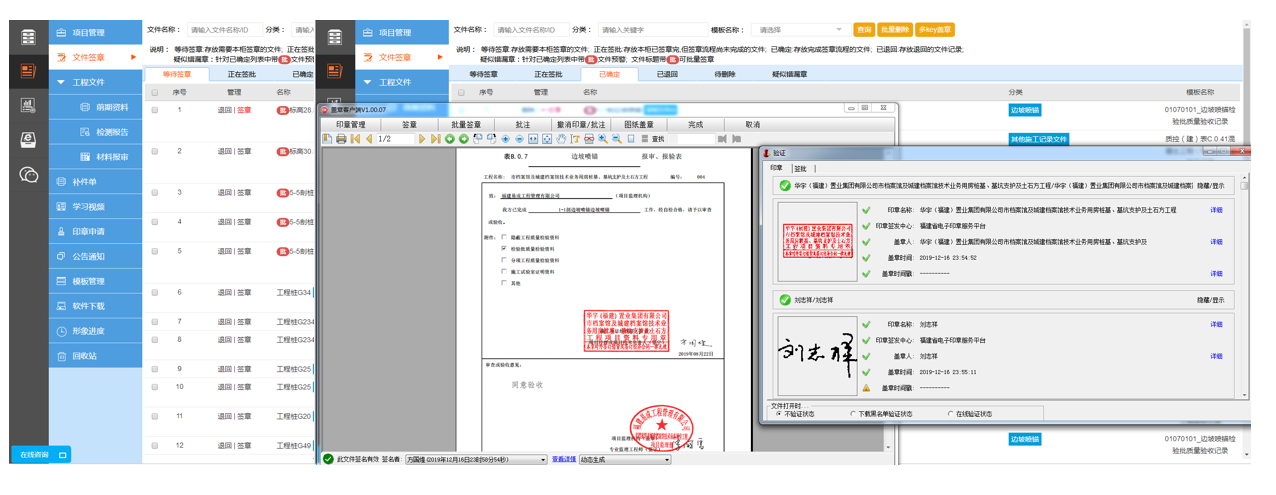This screenshot has height=495, width=1276.
Task: Click 隐藏/显示 for the 刘志祥 signature
Action: [1210, 299]
